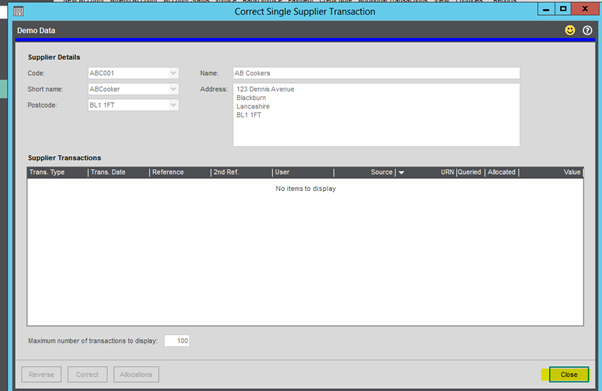
Task: Open the Source column filter arrow
Action: [x=401, y=172]
